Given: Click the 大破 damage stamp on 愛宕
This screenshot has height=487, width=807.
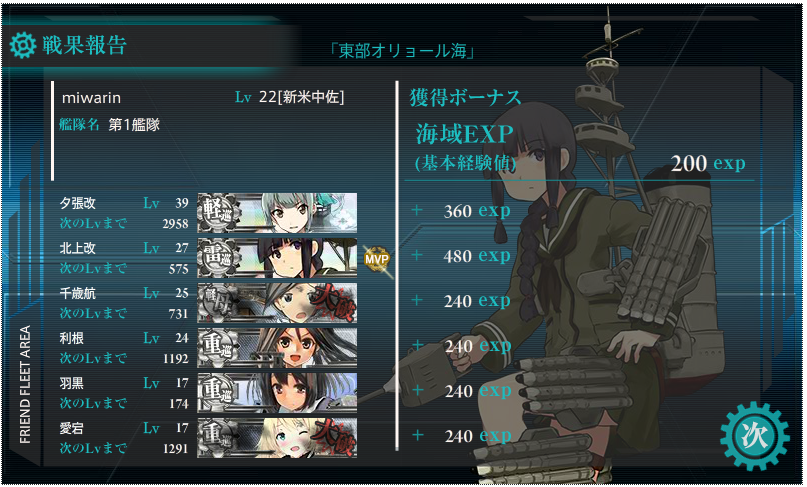Looking at the screenshot, I should [x=336, y=438].
